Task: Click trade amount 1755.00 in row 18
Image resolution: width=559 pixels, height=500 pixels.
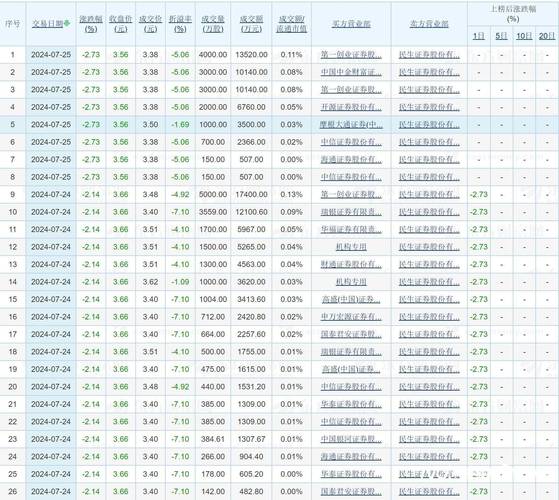Action: (x=251, y=352)
